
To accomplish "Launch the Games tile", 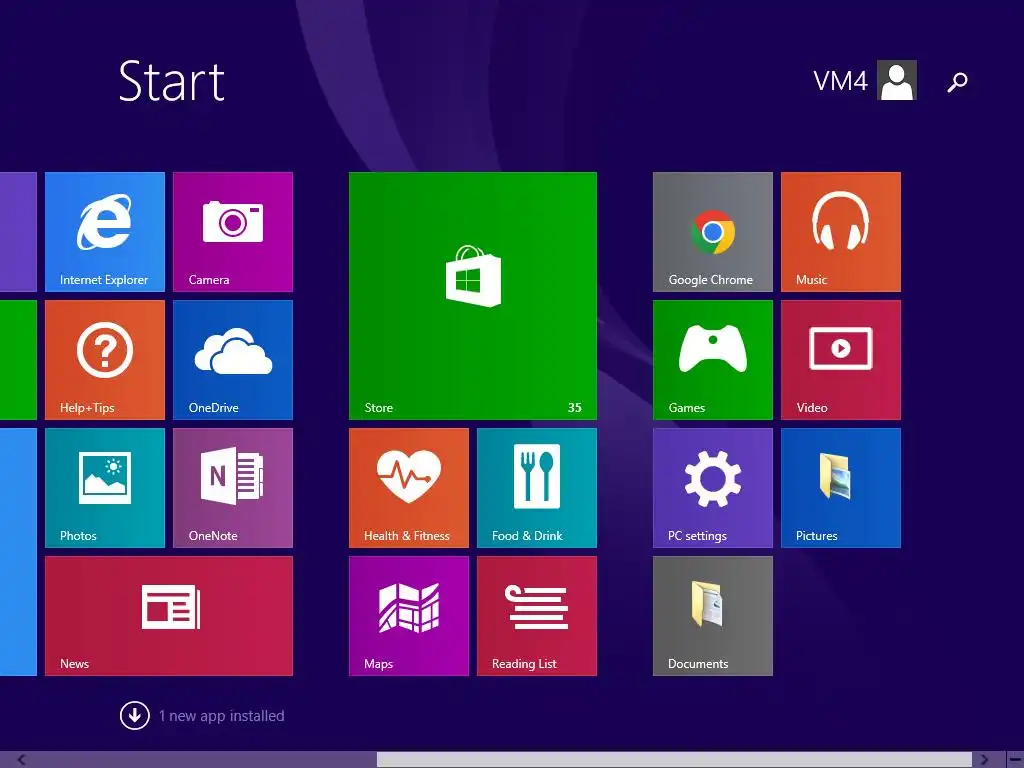I will 712,360.
